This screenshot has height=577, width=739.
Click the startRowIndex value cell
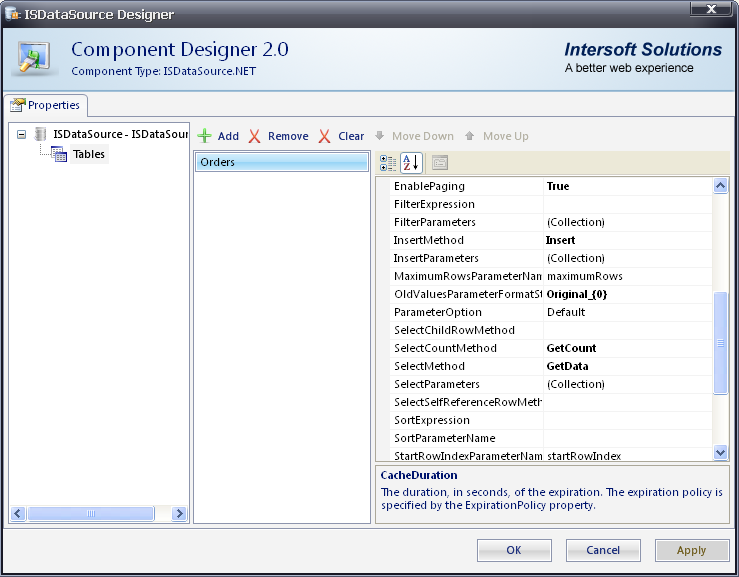pyautogui.click(x=628, y=455)
